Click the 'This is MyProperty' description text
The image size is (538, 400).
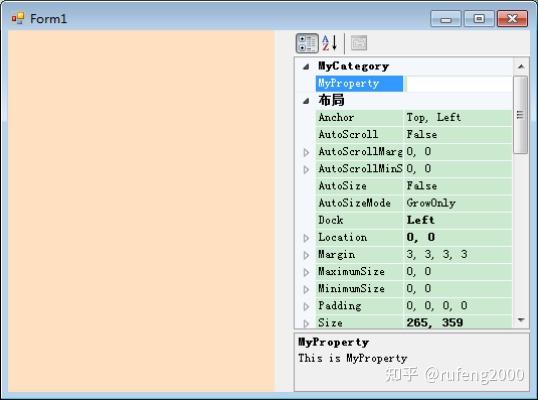tap(352, 358)
